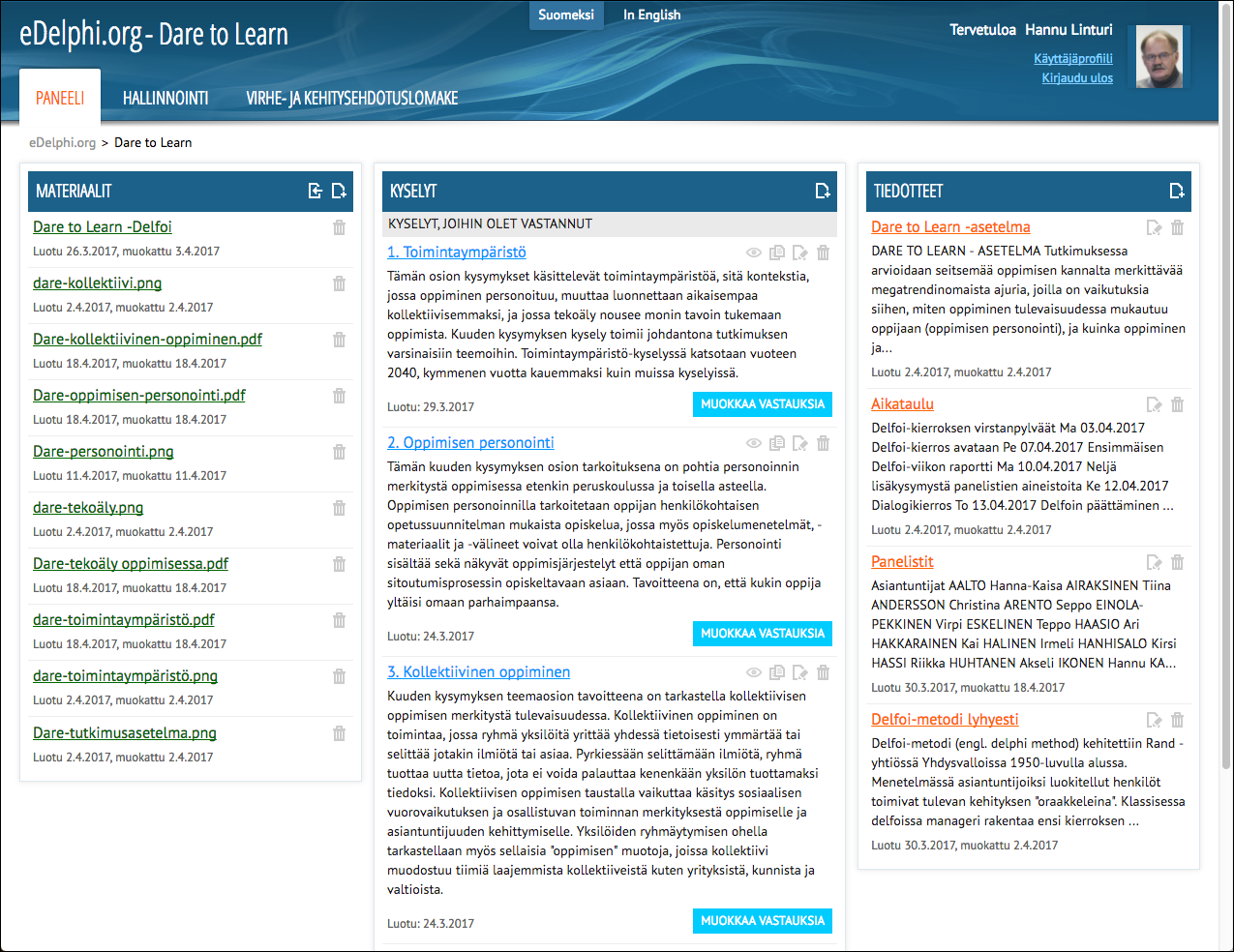Click Kirjaudu ulos to log out
1234x952 pixels.
(1076, 78)
